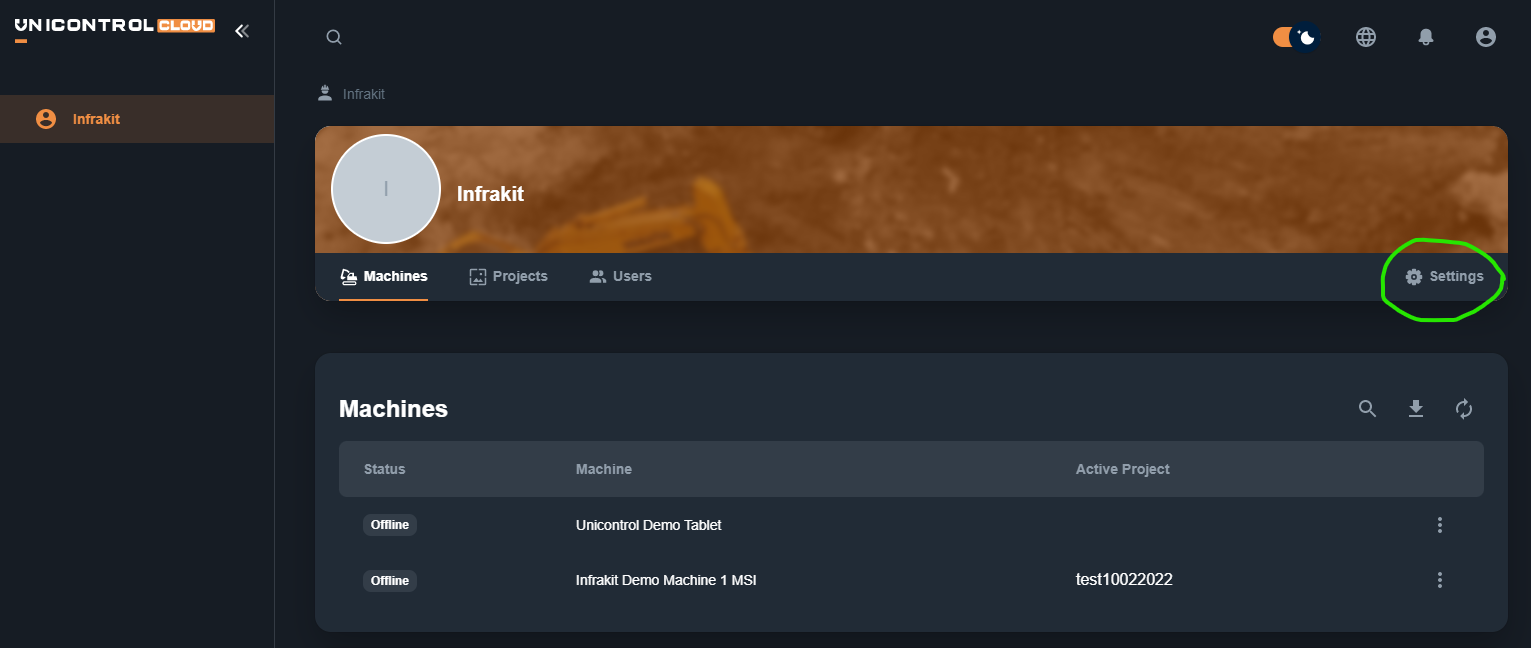Open the search icon in top bar
This screenshot has width=1531, height=648.
click(x=334, y=37)
